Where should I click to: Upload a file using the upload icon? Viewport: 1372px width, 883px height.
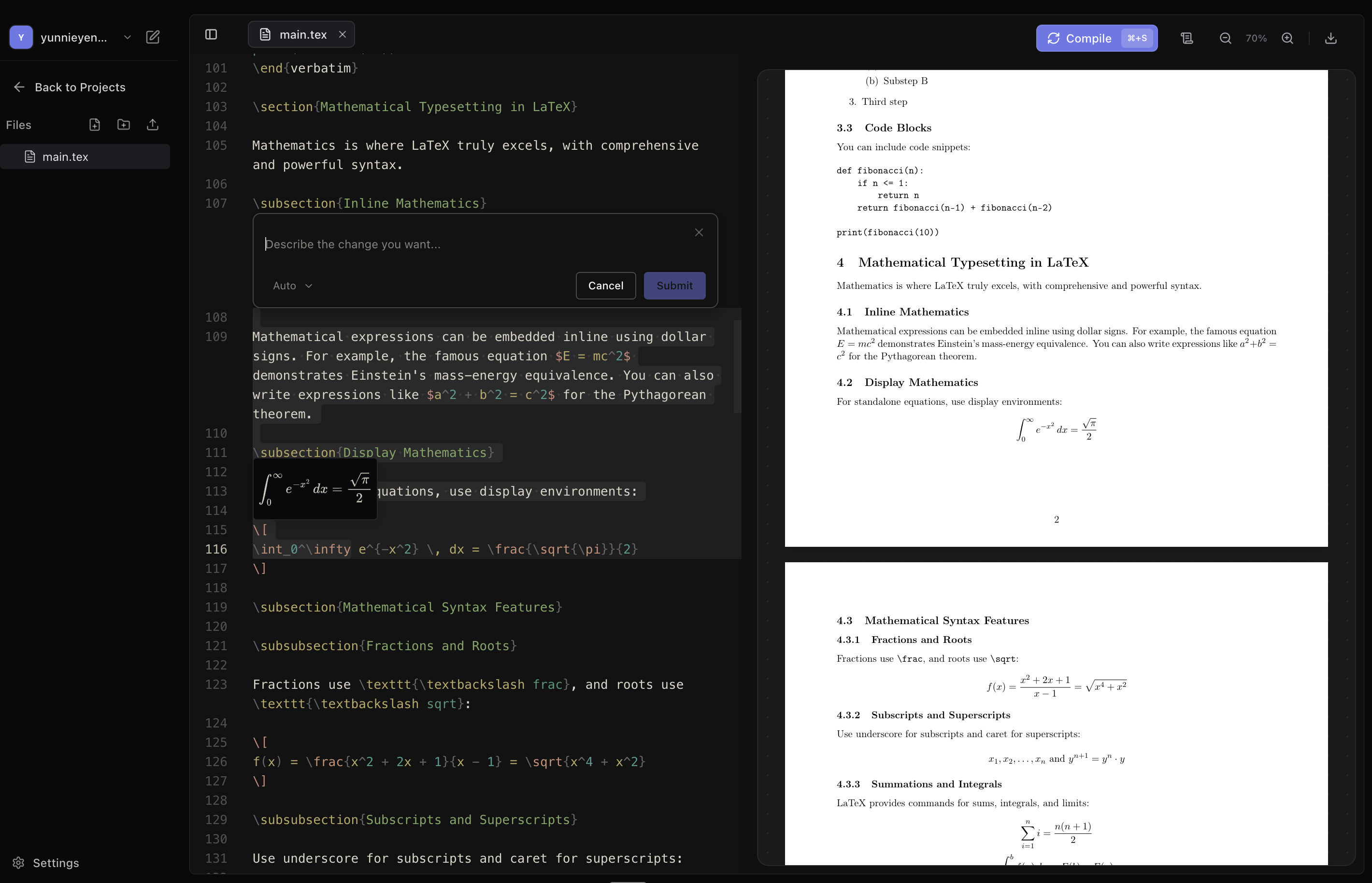[151, 125]
